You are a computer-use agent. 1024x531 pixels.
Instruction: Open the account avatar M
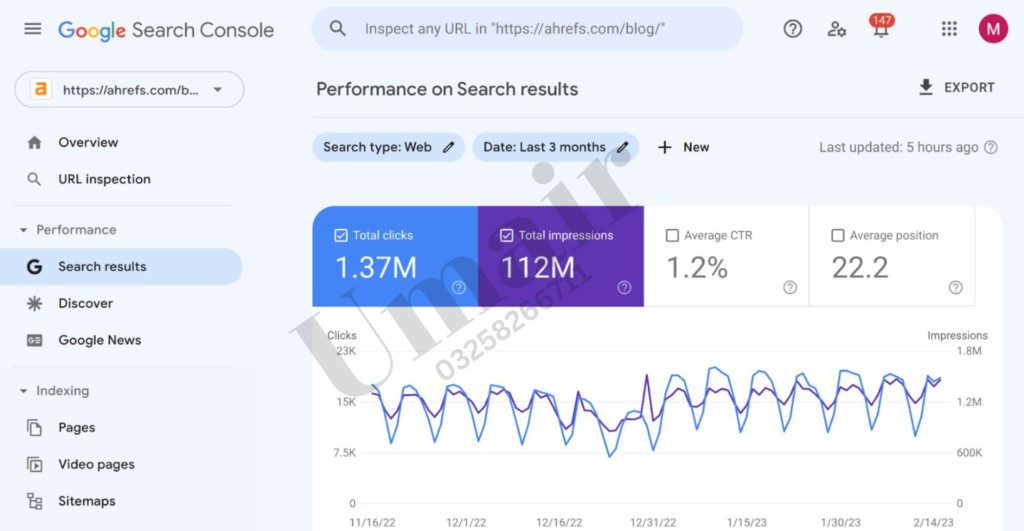pos(993,29)
